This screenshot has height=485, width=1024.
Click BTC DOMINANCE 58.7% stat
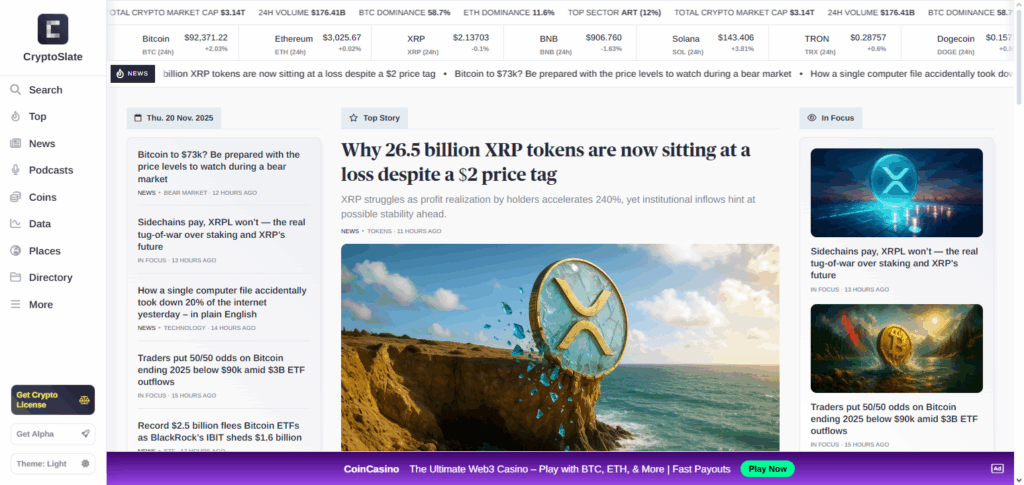pos(404,12)
